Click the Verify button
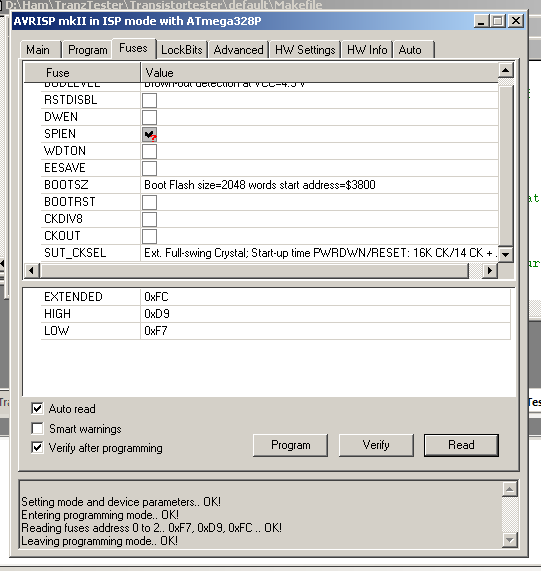This screenshot has height=571, width=541. click(x=376, y=445)
